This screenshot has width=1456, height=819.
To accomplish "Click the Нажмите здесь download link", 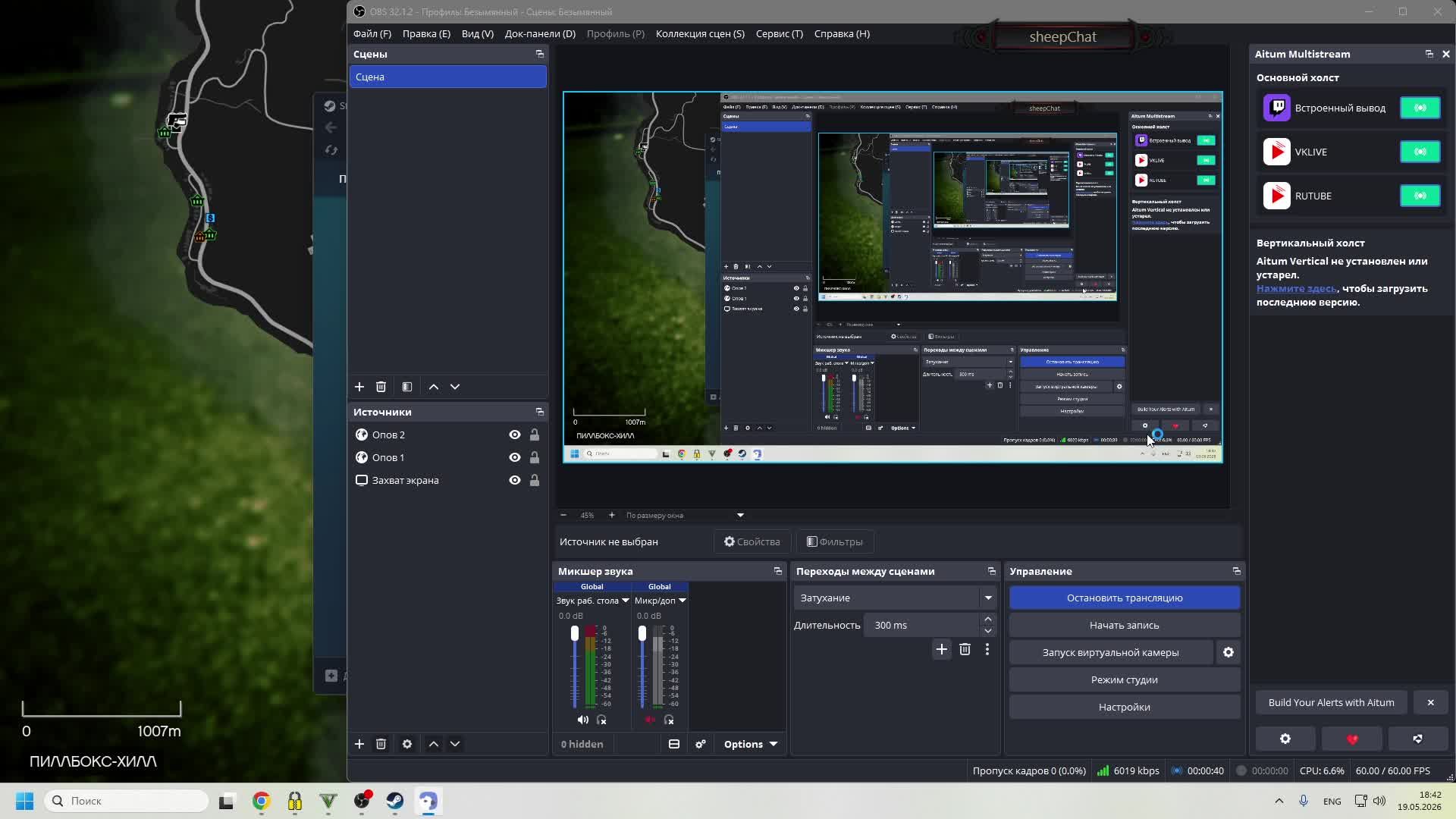I will 1296,288.
